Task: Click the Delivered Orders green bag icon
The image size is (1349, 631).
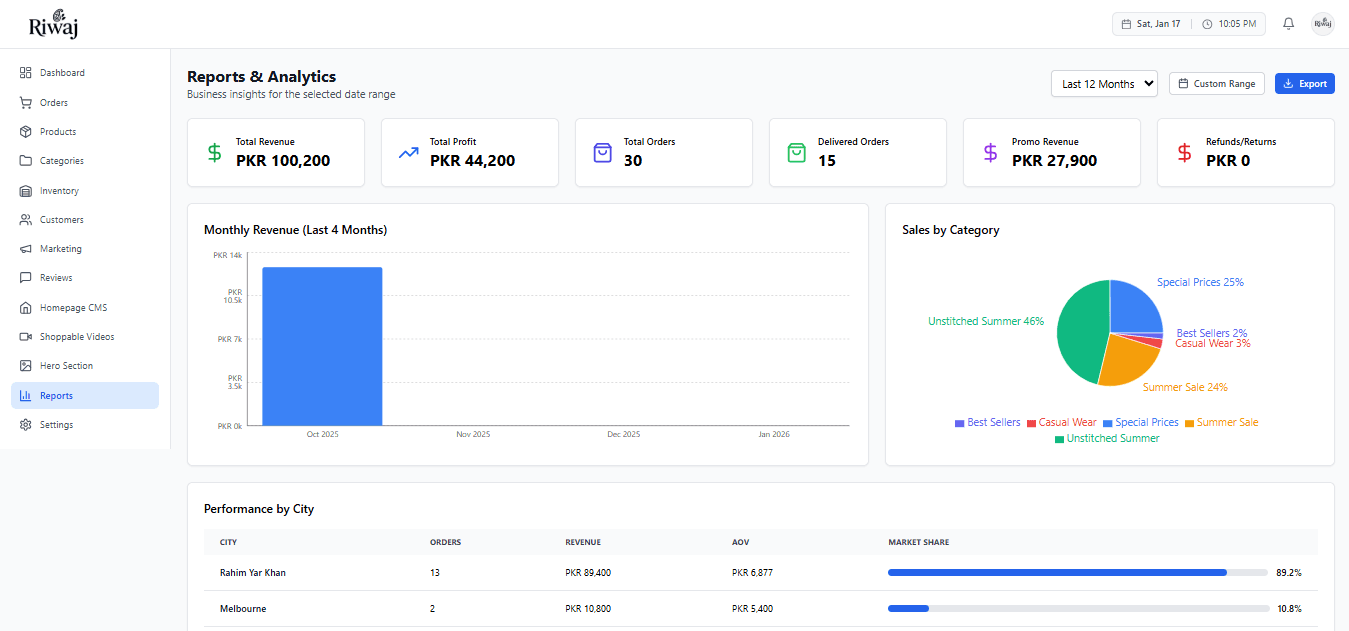Action: point(796,153)
